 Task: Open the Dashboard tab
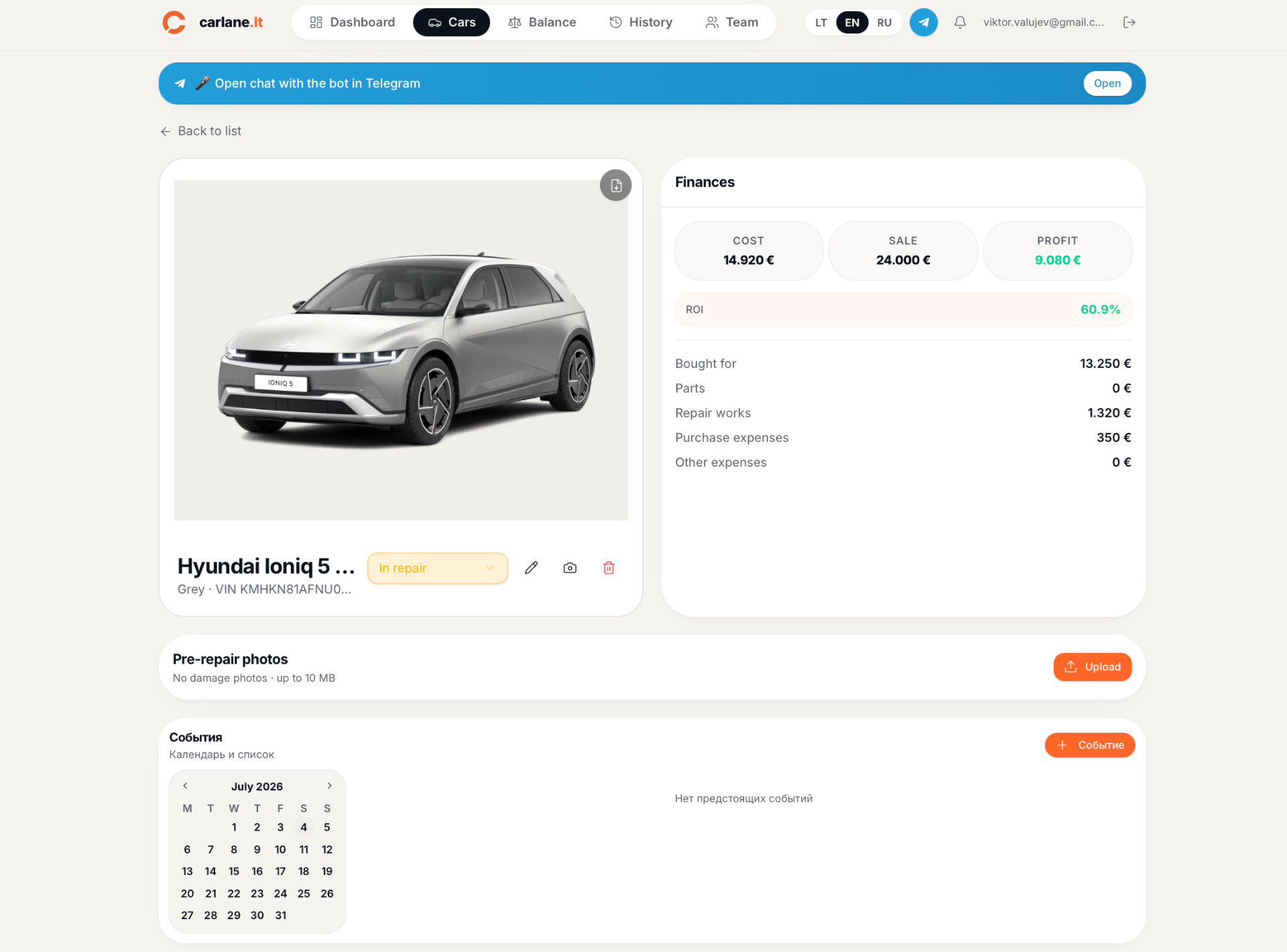click(x=353, y=22)
